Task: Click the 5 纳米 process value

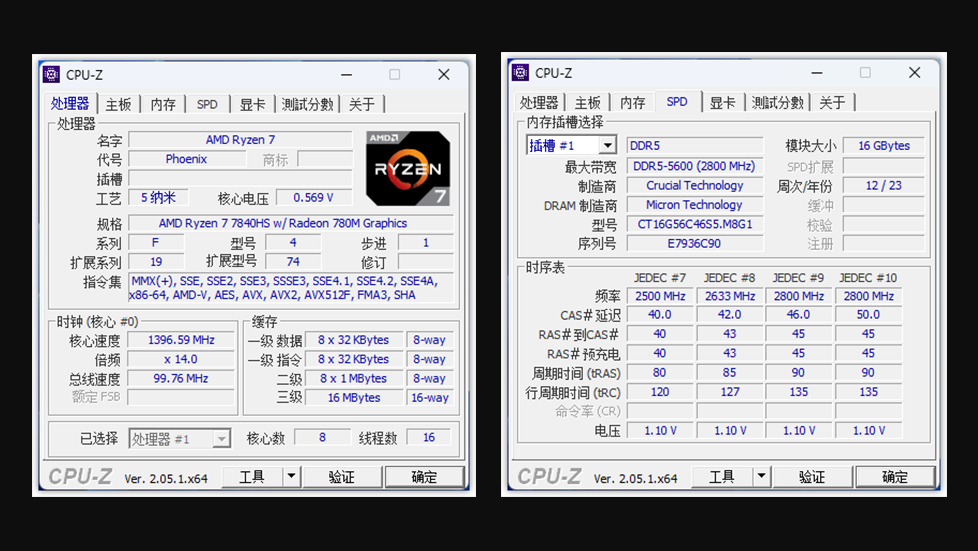Action: pos(158,198)
